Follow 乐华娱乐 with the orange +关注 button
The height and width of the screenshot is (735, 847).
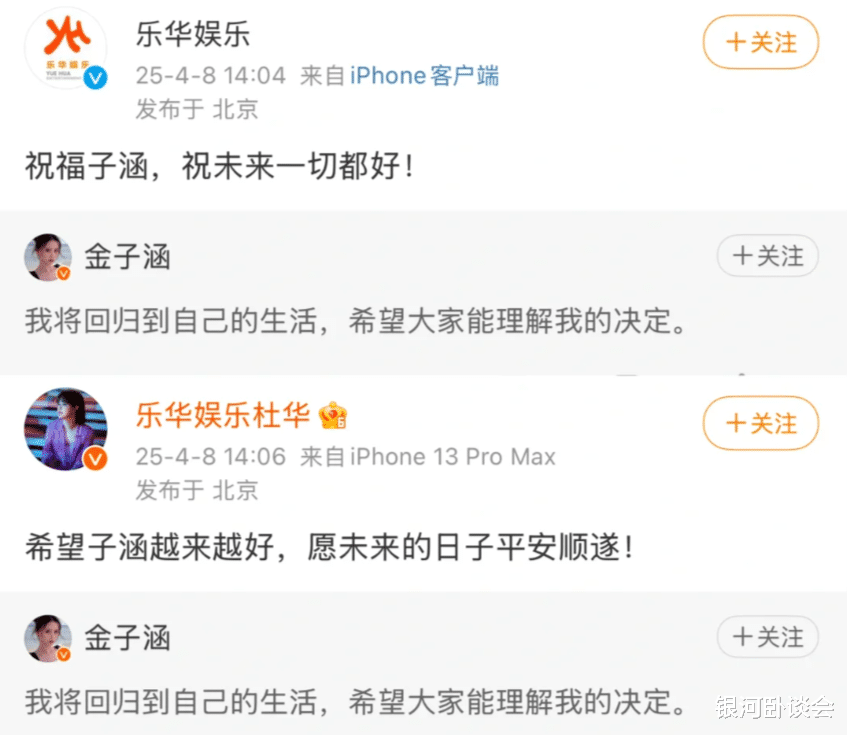(x=761, y=42)
